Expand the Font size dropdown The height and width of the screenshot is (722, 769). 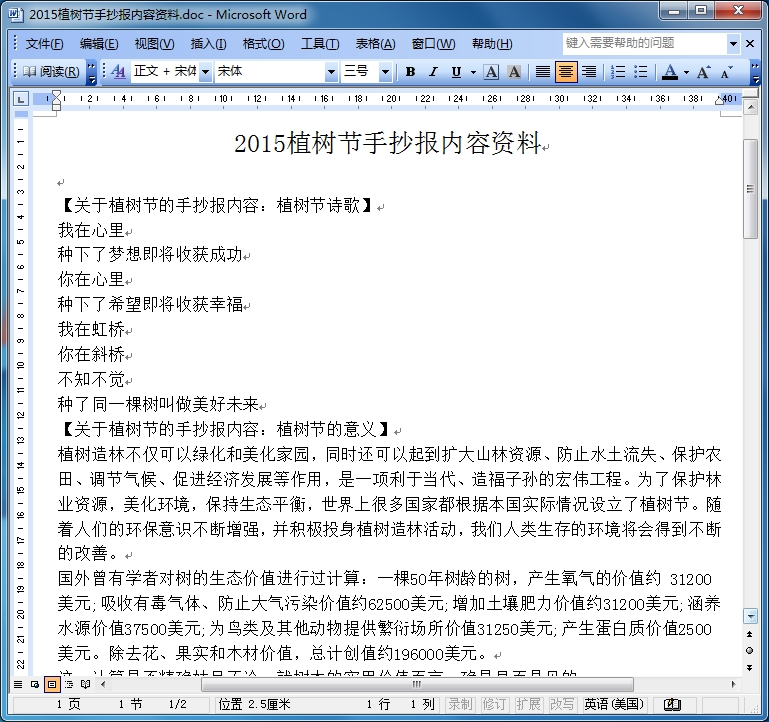[x=385, y=72]
